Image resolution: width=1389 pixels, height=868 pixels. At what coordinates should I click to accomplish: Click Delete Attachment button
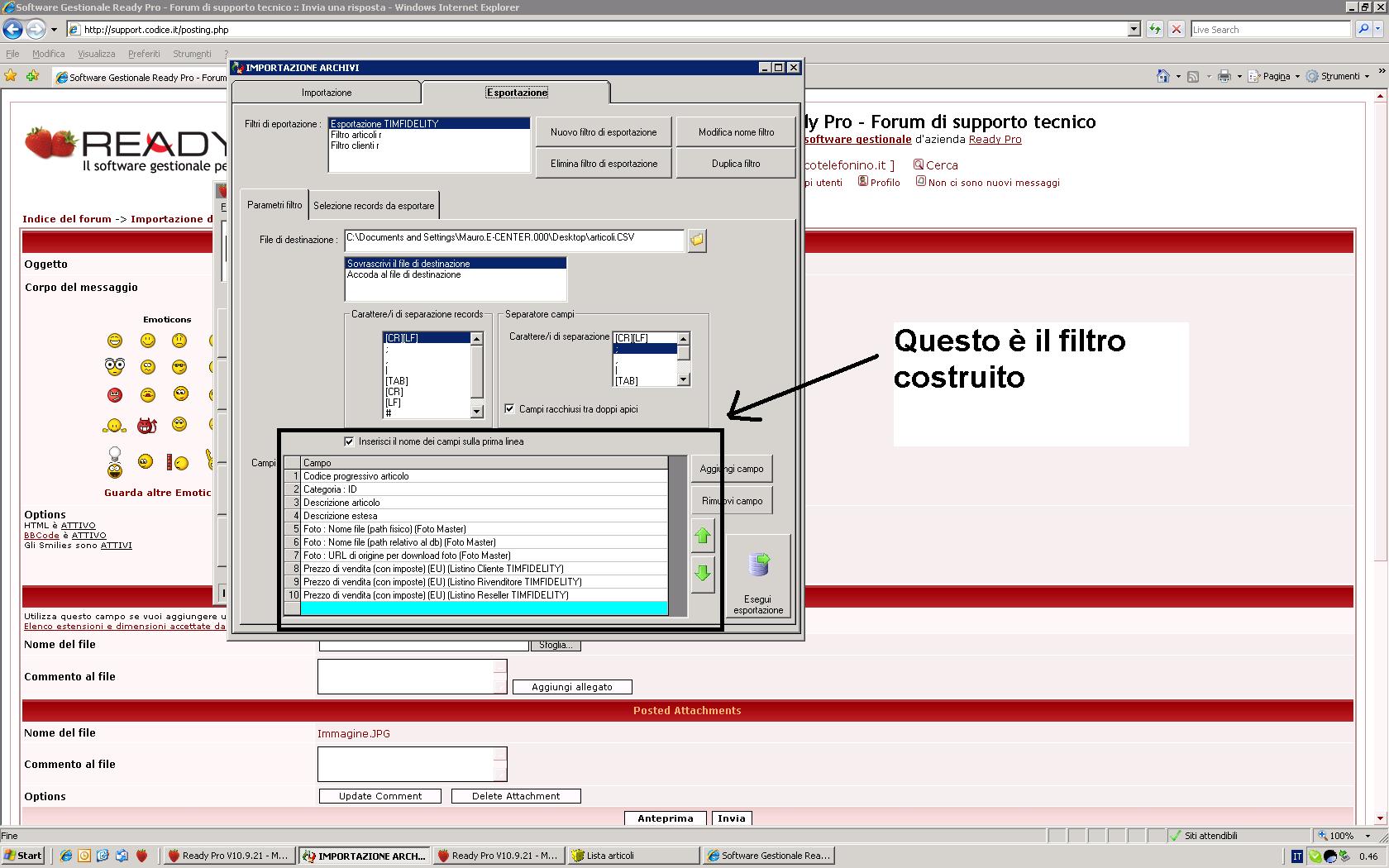[516, 796]
